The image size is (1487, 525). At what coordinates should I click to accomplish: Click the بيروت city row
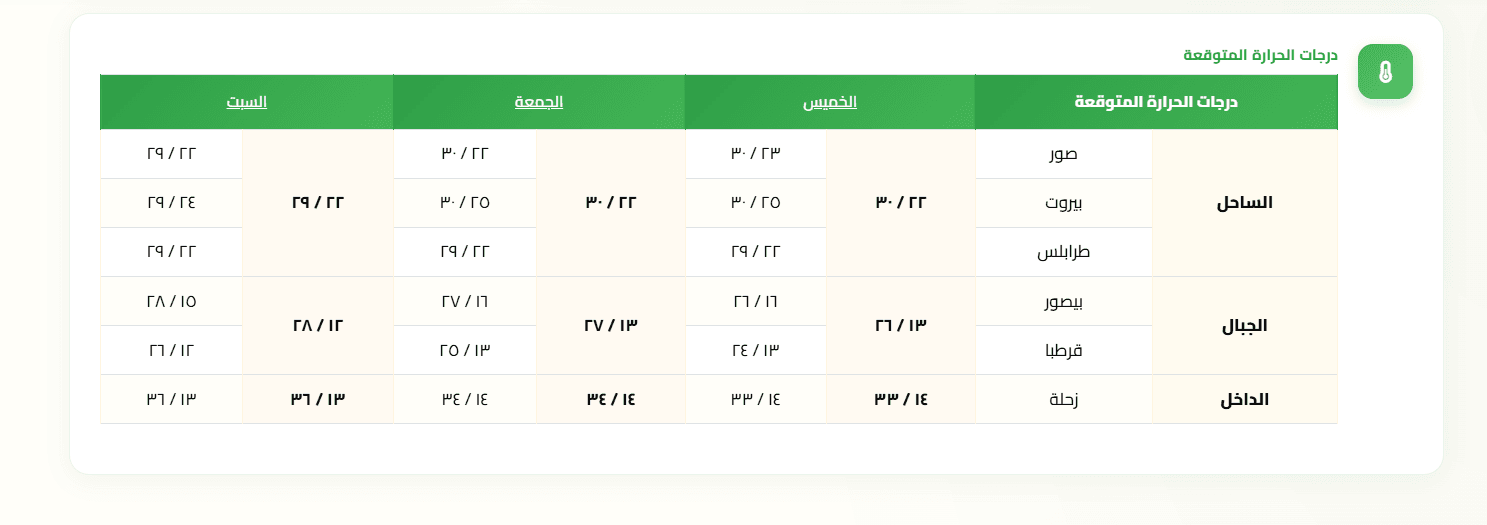pos(1064,203)
